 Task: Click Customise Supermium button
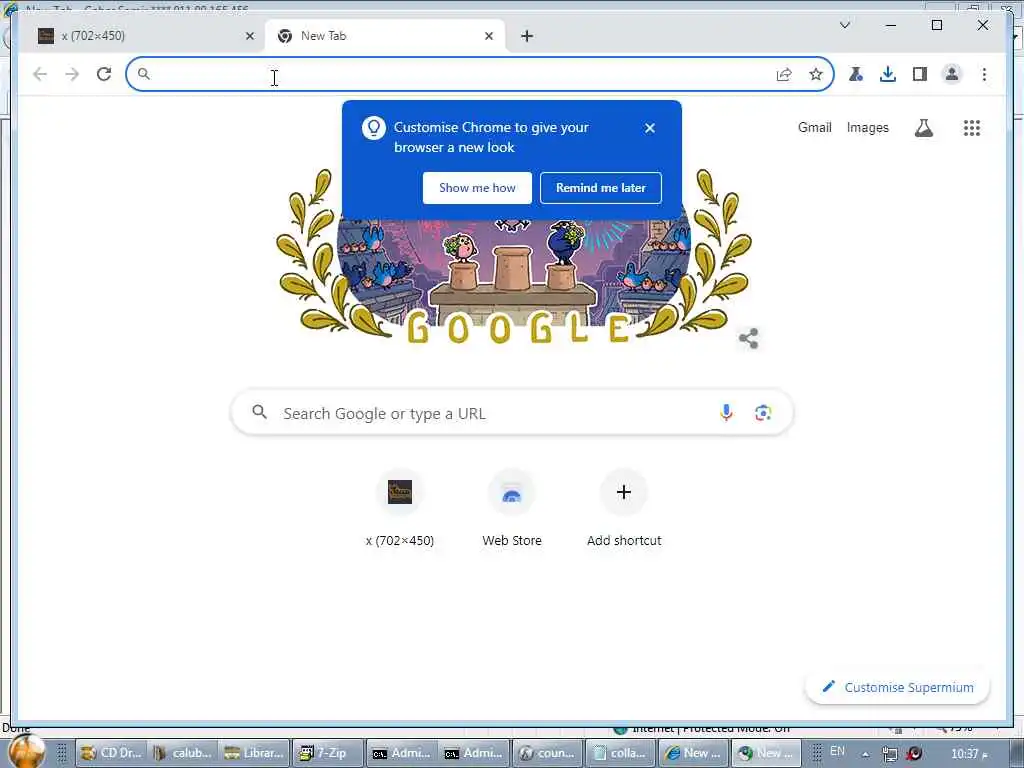[x=898, y=687]
